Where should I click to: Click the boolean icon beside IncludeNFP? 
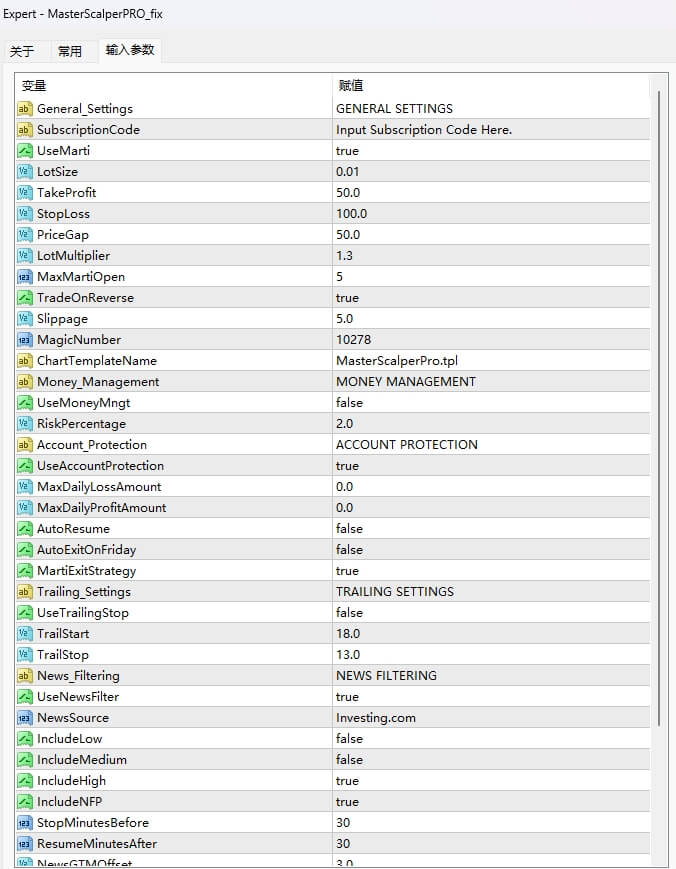[x=25, y=801]
